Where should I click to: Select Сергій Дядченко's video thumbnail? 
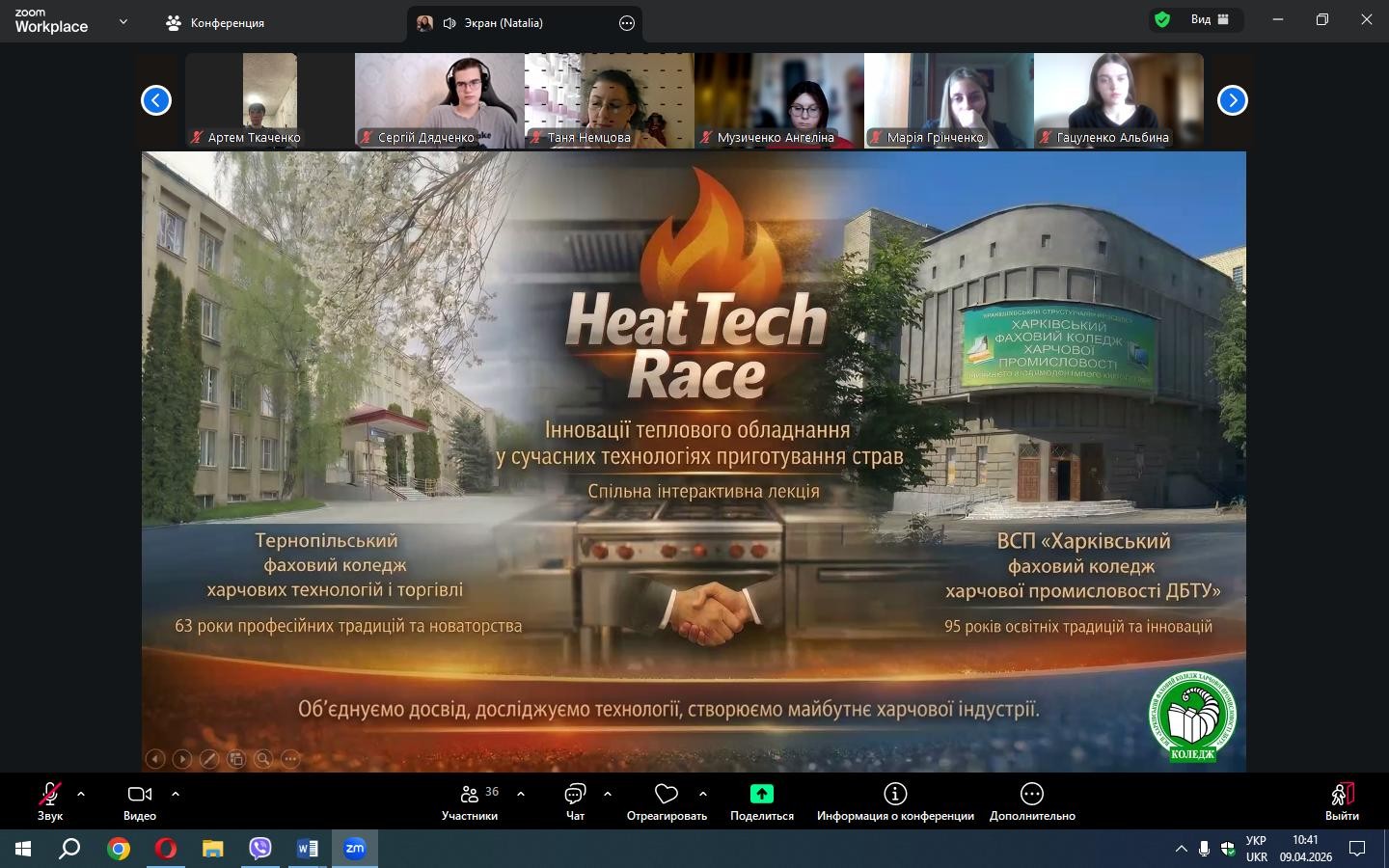439,100
